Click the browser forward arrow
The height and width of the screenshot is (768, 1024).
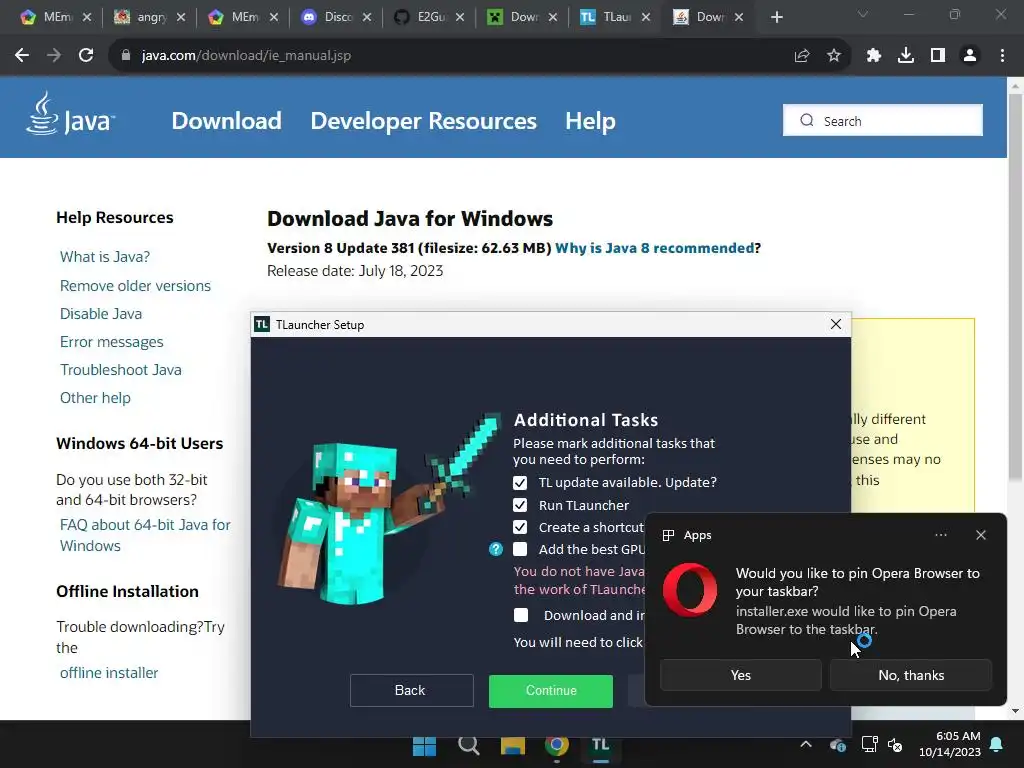point(54,56)
